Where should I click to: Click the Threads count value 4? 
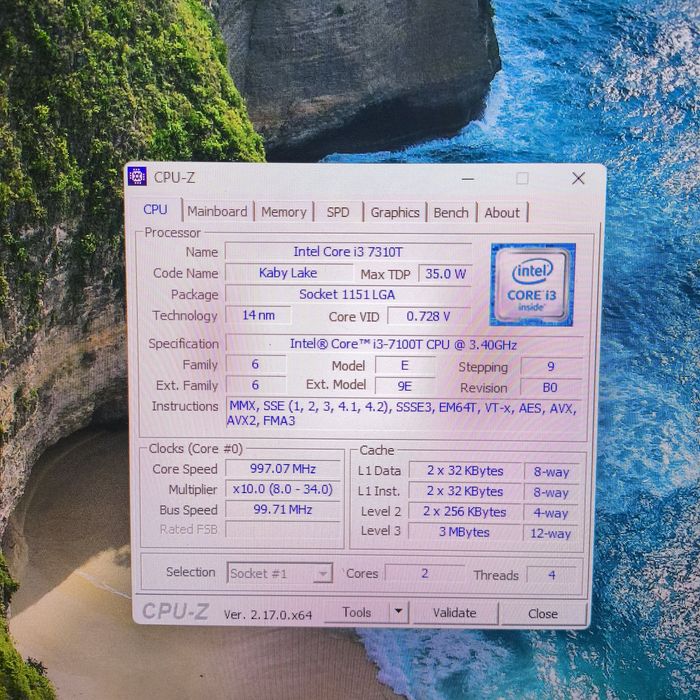[552, 575]
